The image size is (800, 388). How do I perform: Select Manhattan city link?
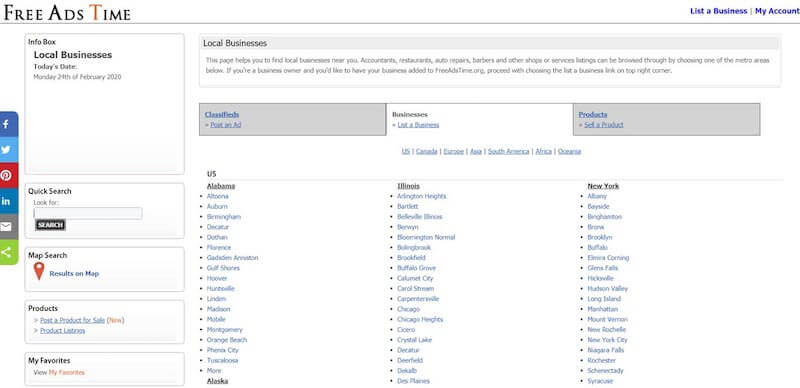click(x=603, y=309)
